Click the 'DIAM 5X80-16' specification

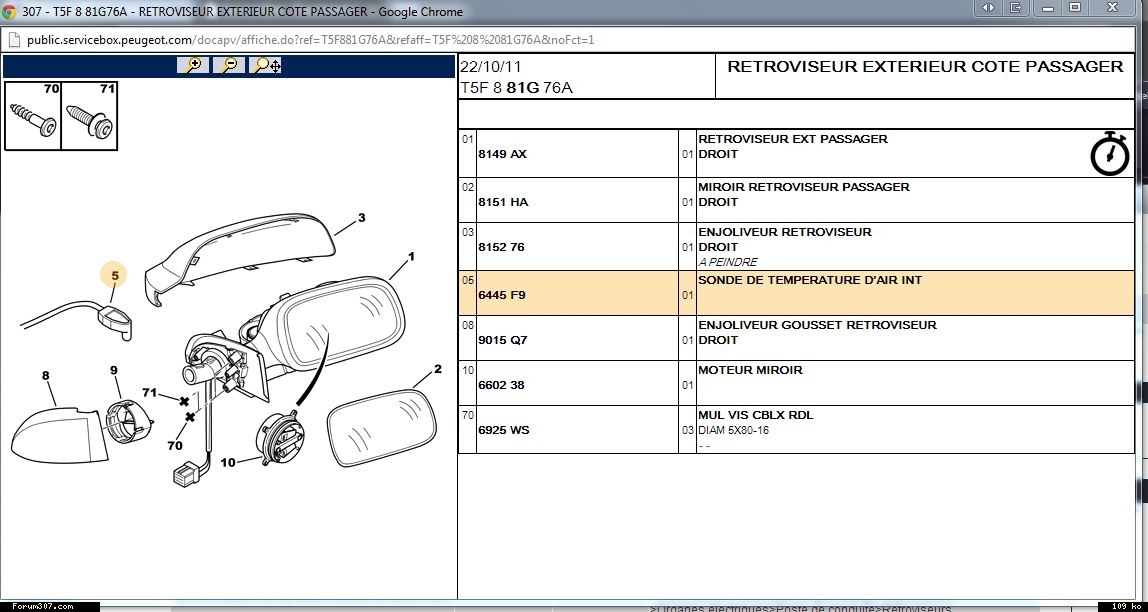[734, 430]
